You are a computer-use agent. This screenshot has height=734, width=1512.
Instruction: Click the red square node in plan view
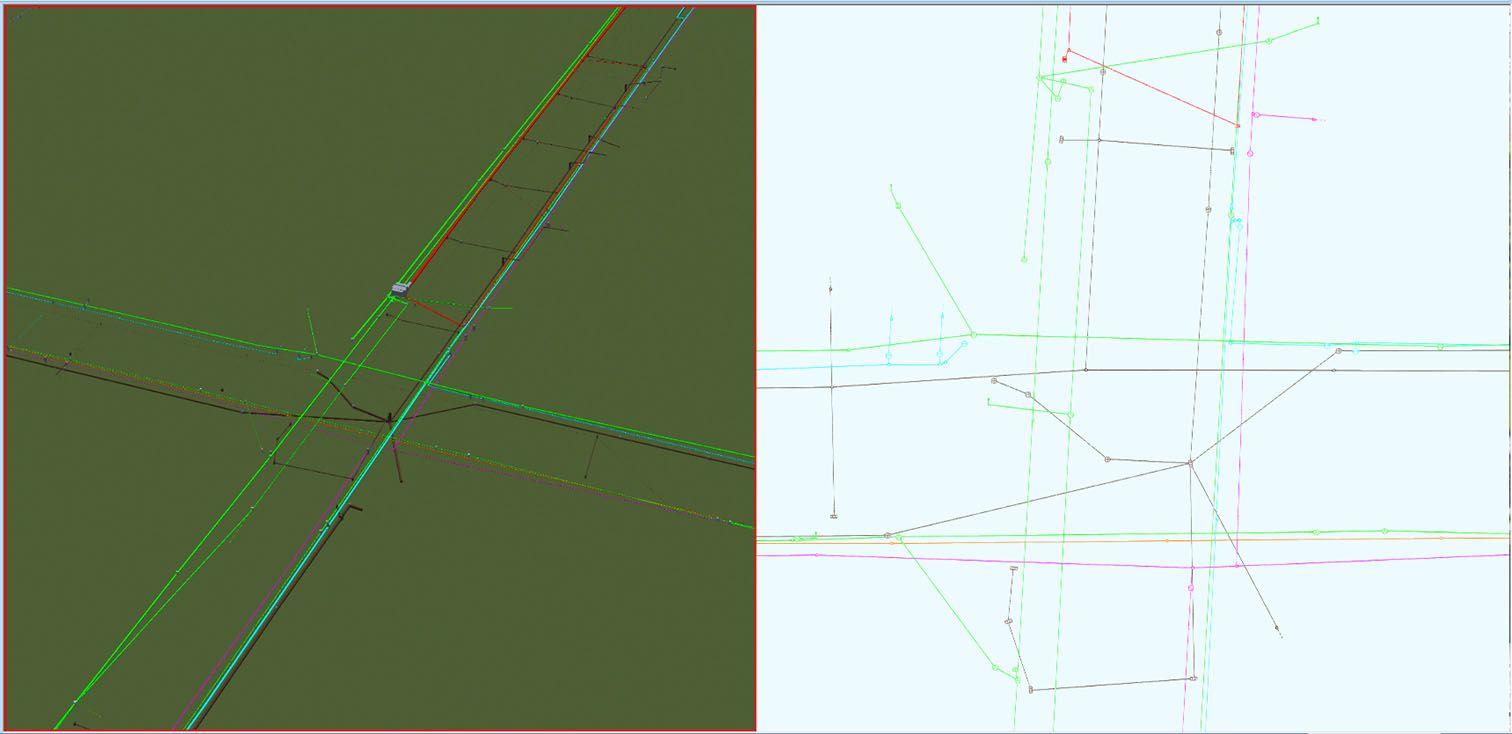(x=1064, y=60)
